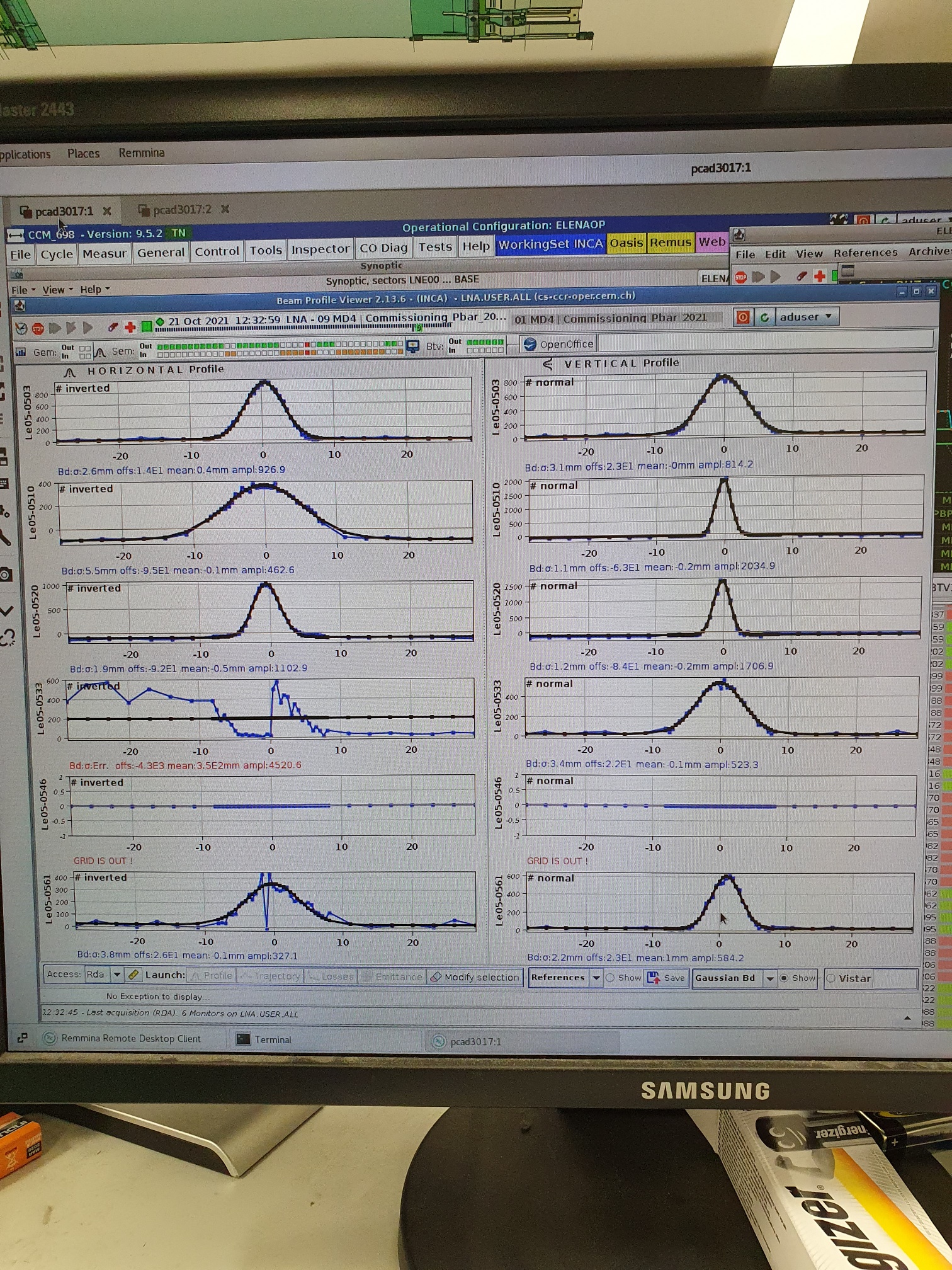The image size is (952, 1270).
Task: Click the Sem profile curve icon
Action: click(99, 352)
